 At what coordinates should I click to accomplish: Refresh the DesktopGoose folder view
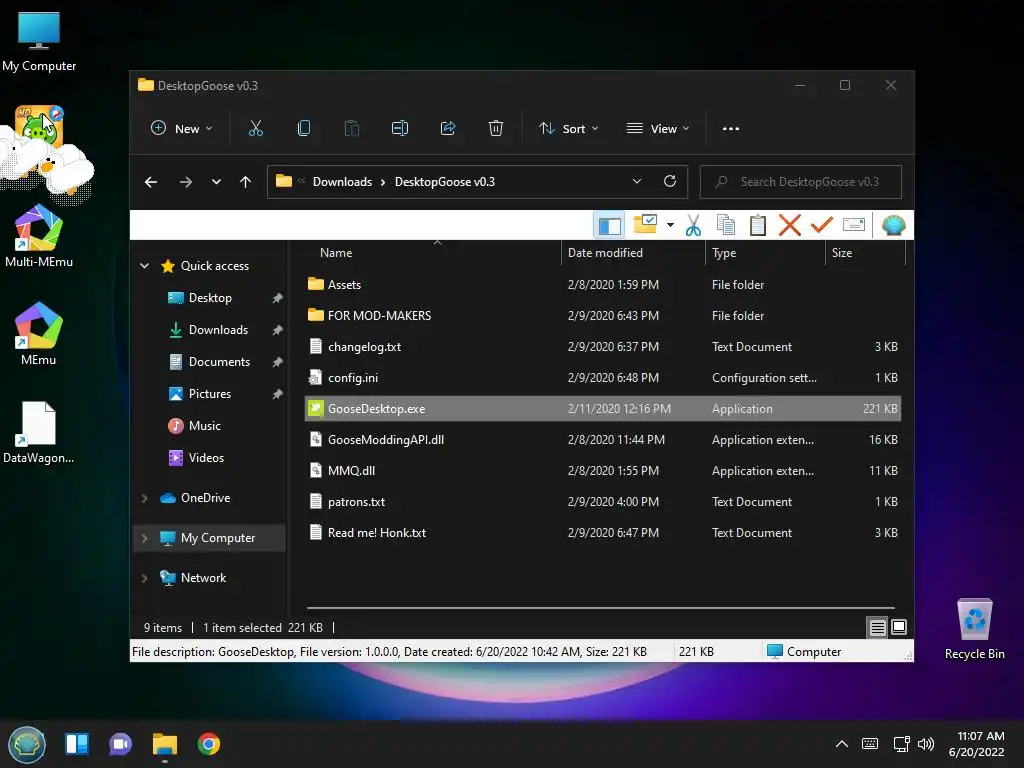click(x=669, y=182)
